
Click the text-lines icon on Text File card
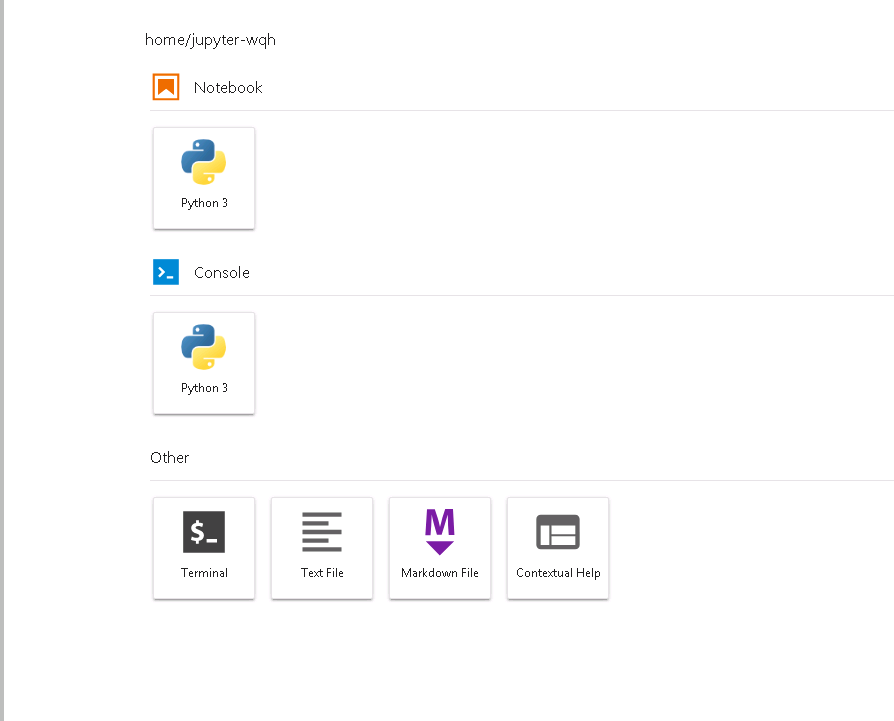point(321,531)
